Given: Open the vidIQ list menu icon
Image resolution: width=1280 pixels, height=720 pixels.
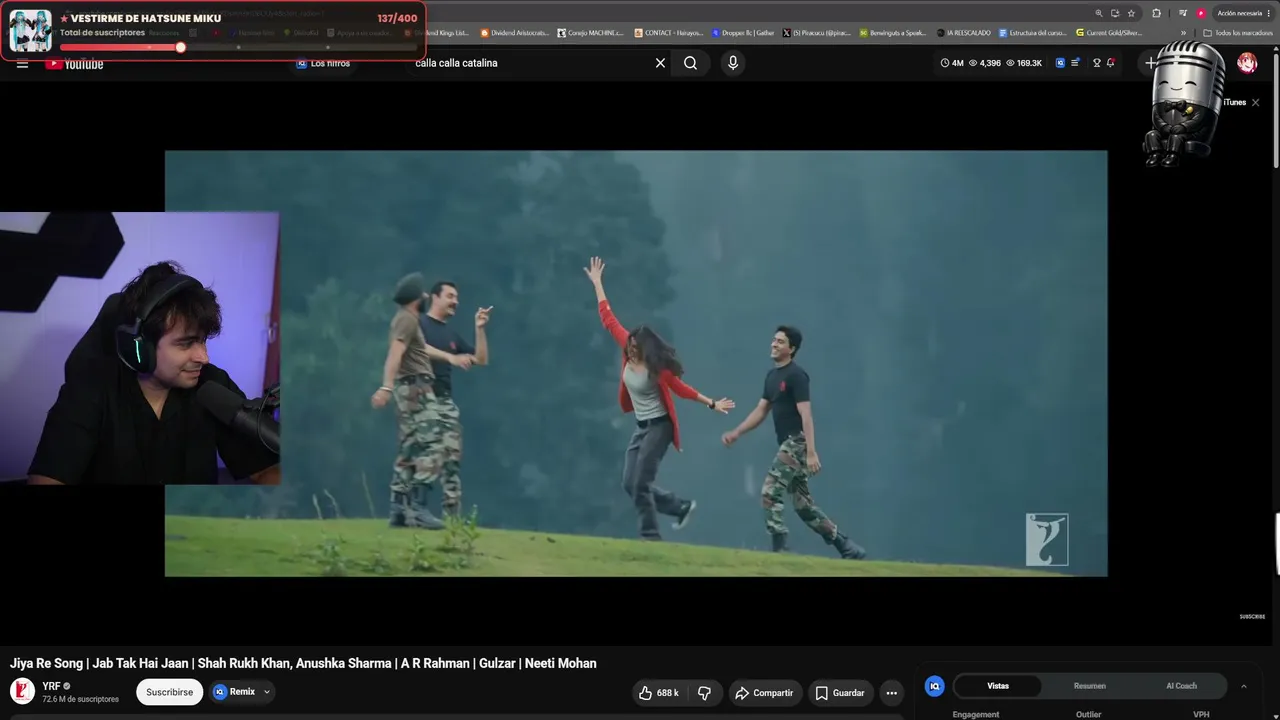Looking at the screenshot, I should pos(1075,63).
